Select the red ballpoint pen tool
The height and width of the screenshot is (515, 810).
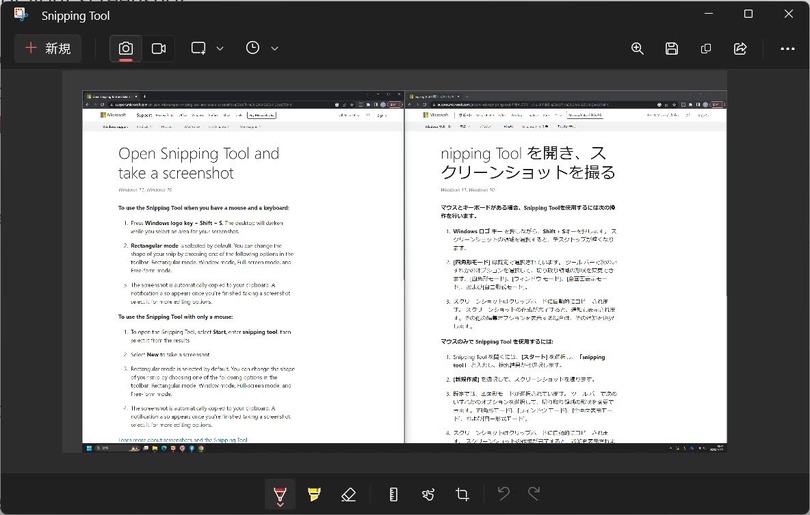coord(280,495)
